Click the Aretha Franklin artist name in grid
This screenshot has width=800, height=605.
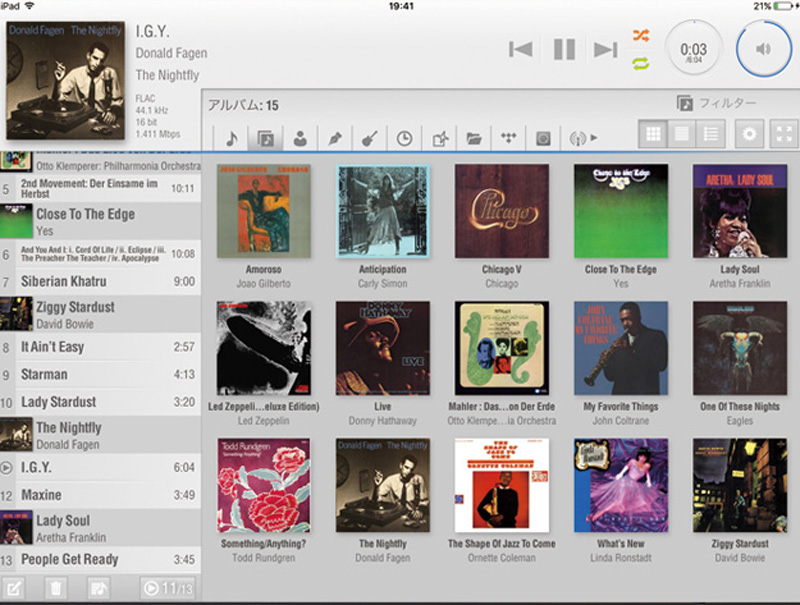740,284
